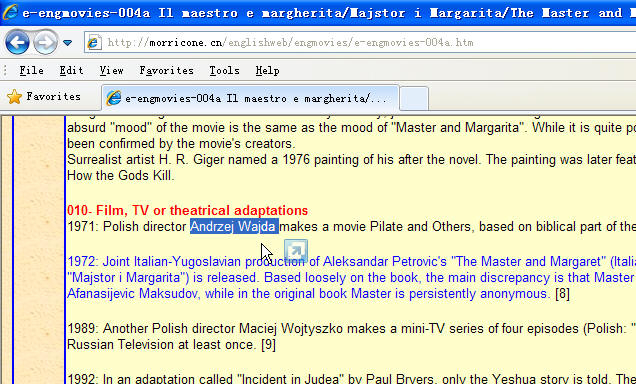This screenshot has width=636, height=384.
Task: Click the blue 1972 Joint Italian-Yugoslavian paragraph
Action: coord(351,277)
